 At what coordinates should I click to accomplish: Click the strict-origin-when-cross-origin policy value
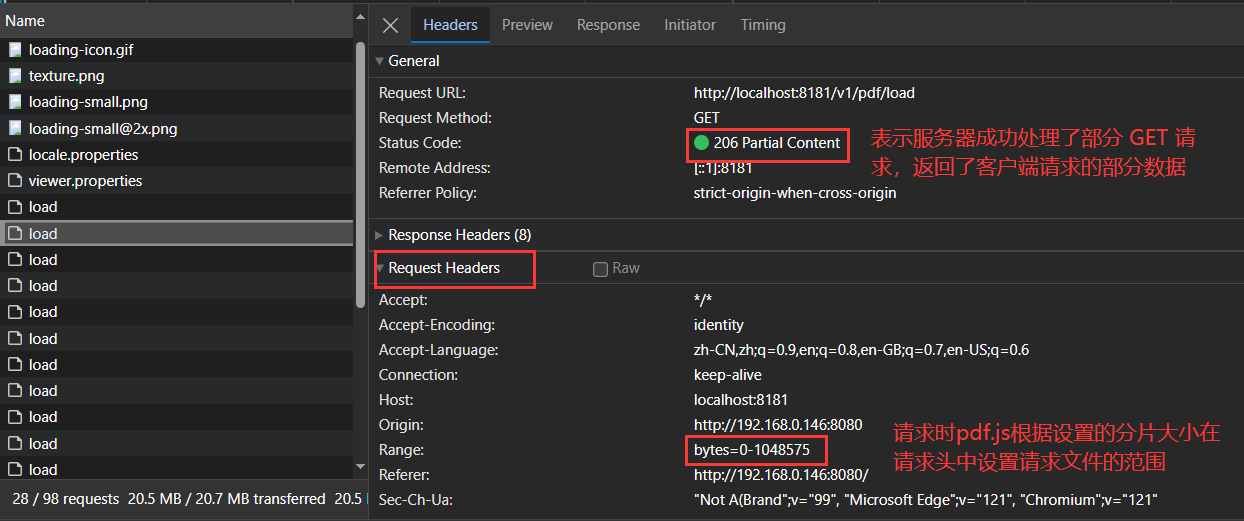(x=795, y=193)
